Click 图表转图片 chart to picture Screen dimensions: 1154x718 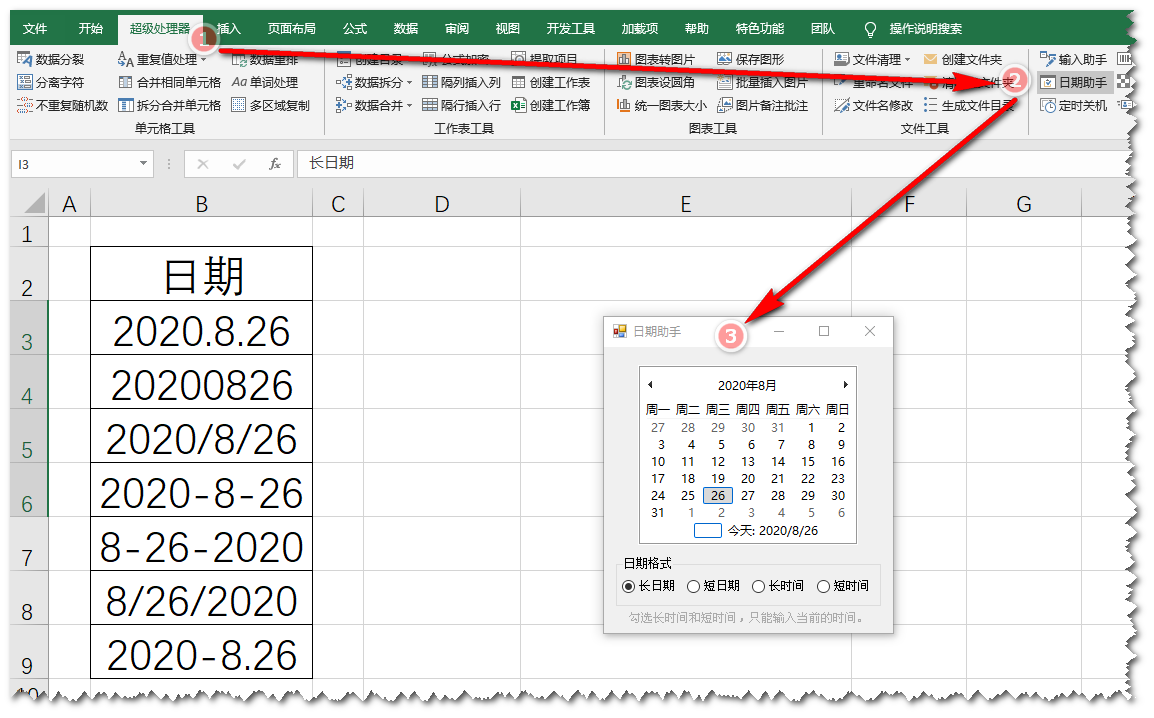click(656, 59)
